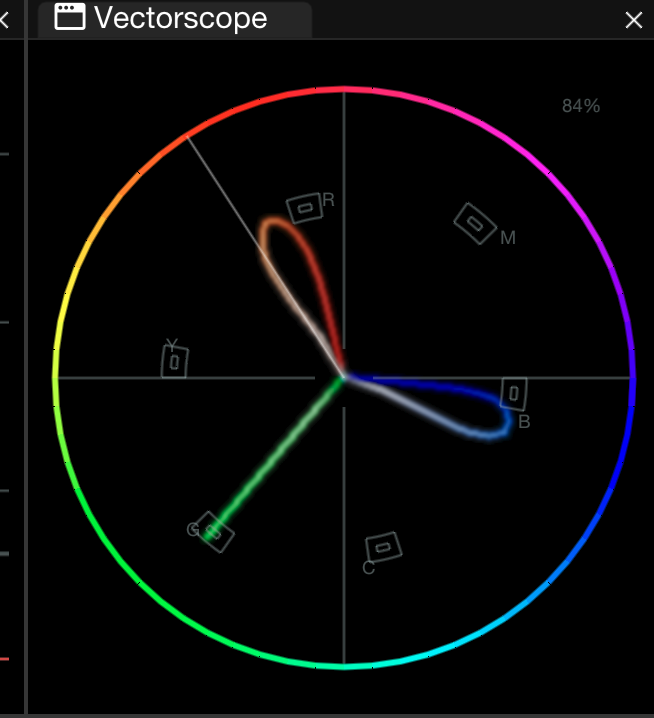Screen dimensions: 654x718
Task: Click the 84% zoom value
Action: pos(581,106)
